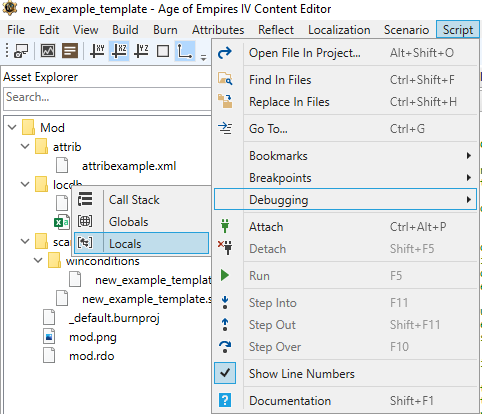Open the Debugging submenu entry
The width and height of the screenshot is (482, 414).
point(345,199)
